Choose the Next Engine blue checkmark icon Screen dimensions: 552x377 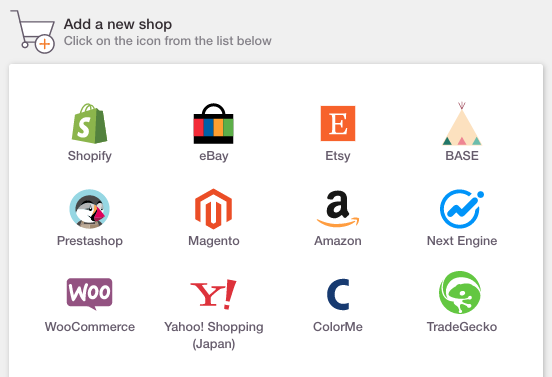click(x=462, y=209)
